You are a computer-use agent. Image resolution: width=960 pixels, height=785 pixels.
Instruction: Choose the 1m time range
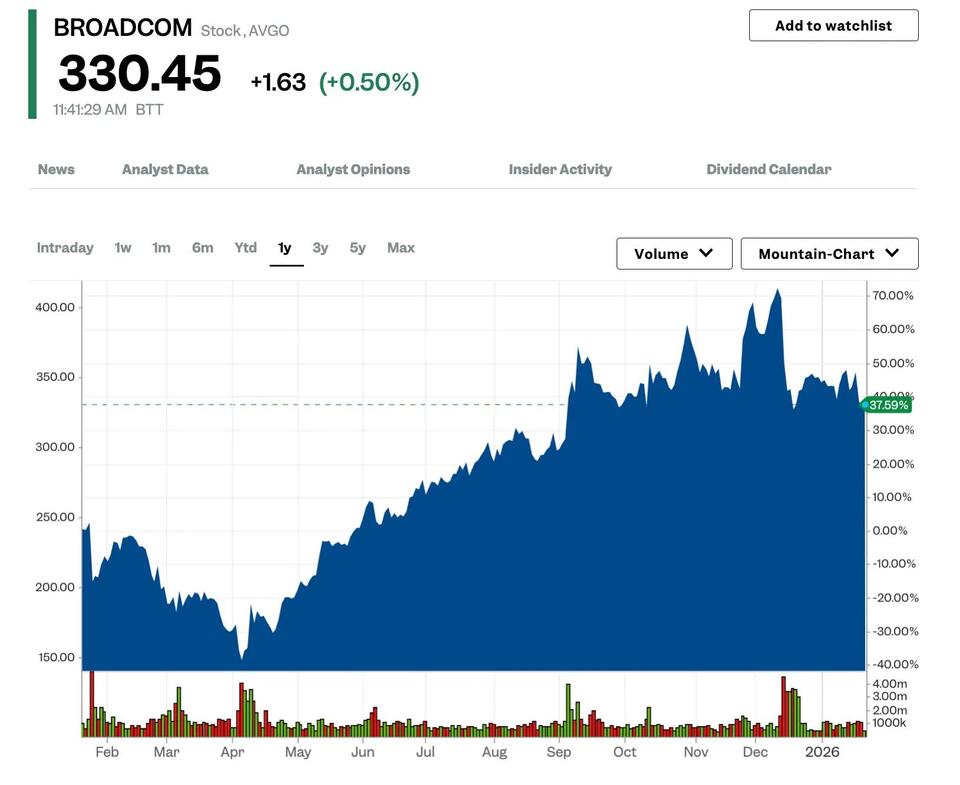pyautogui.click(x=161, y=248)
